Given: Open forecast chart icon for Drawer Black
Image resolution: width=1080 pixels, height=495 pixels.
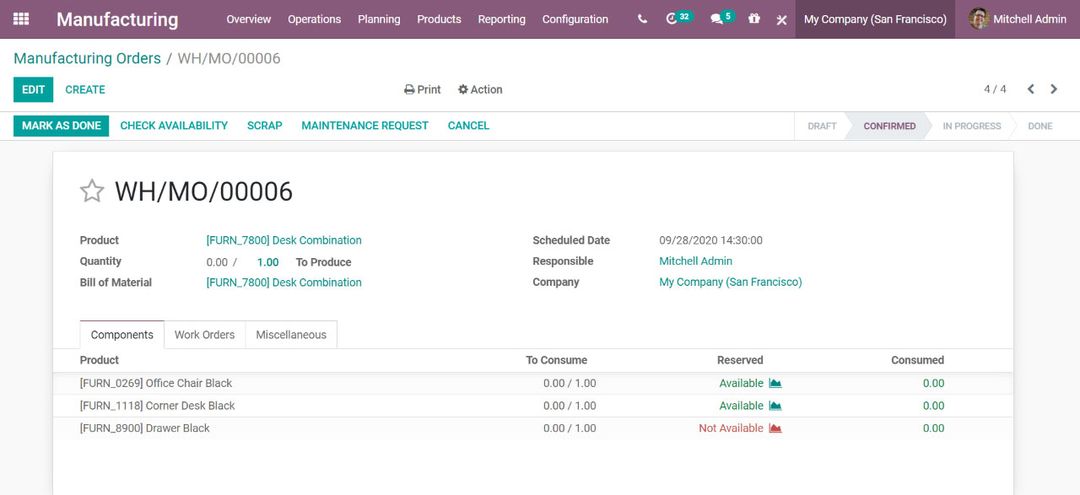Looking at the screenshot, I should 775,428.
